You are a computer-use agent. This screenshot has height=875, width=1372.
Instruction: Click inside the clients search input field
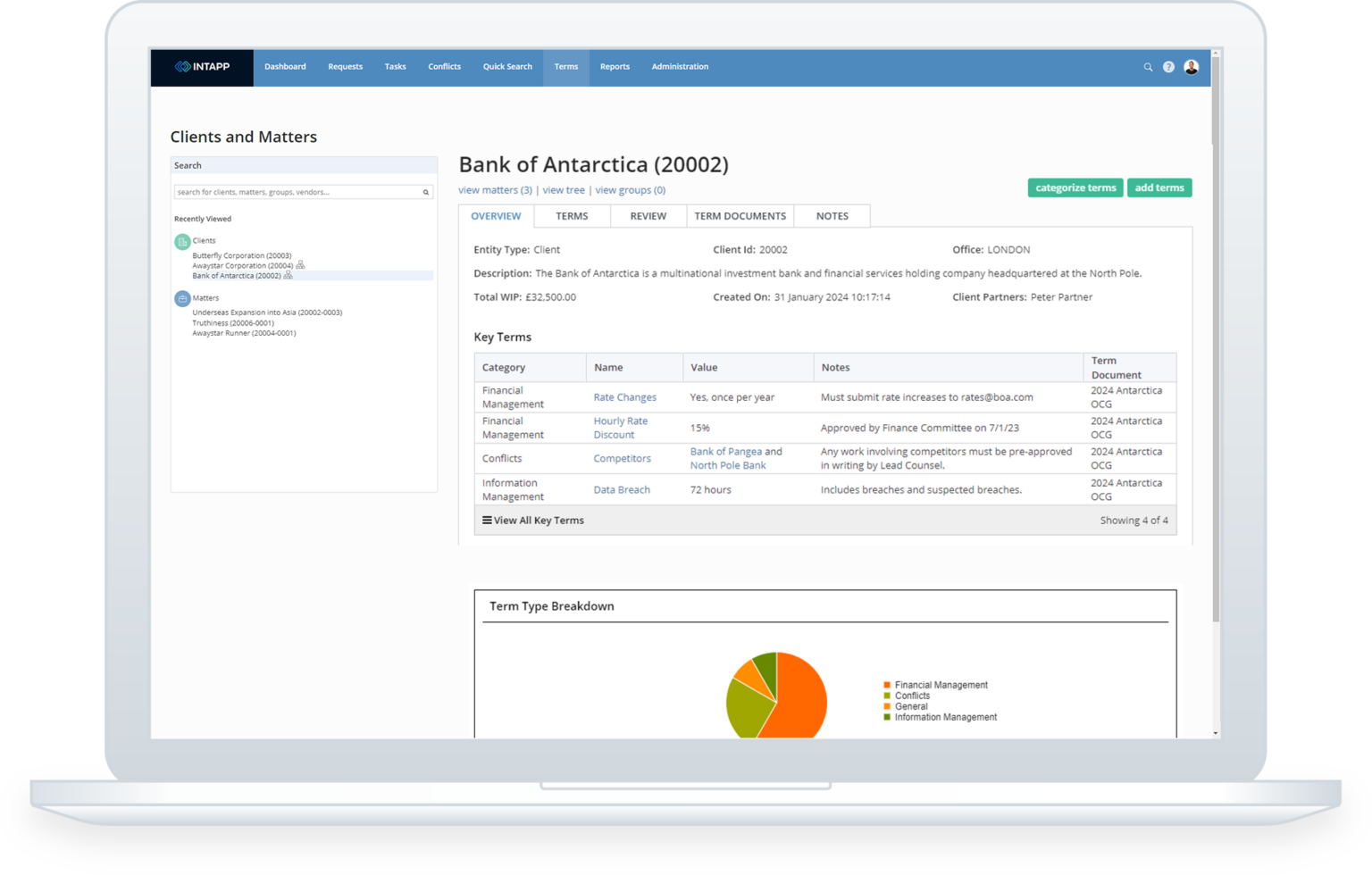295,191
